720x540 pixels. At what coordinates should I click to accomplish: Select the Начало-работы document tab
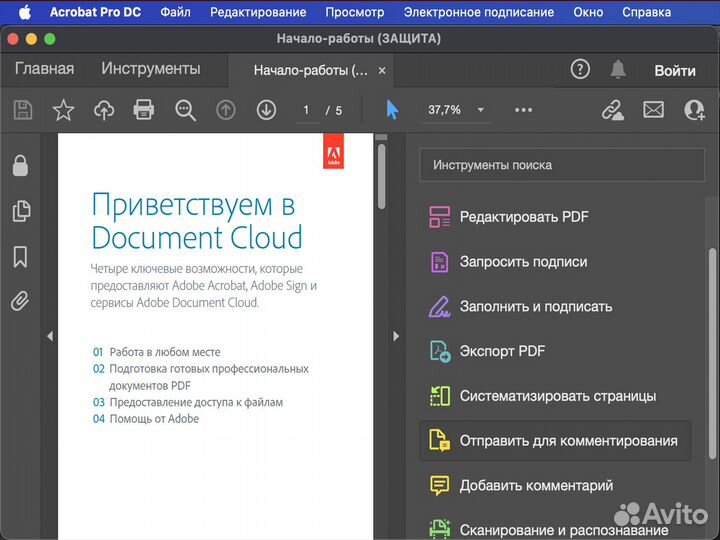pyautogui.click(x=311, y=70)
